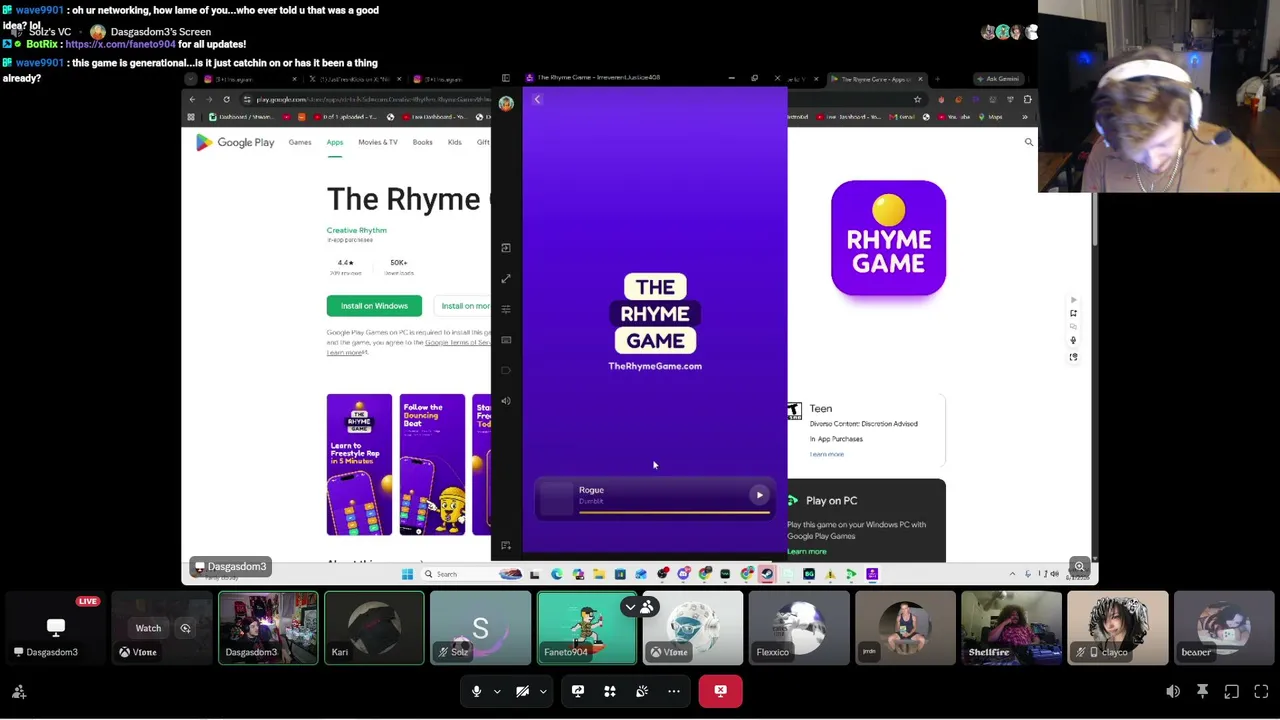
Task: Open the Kids tab on Google Play
Action: click(x=454, y=142)
